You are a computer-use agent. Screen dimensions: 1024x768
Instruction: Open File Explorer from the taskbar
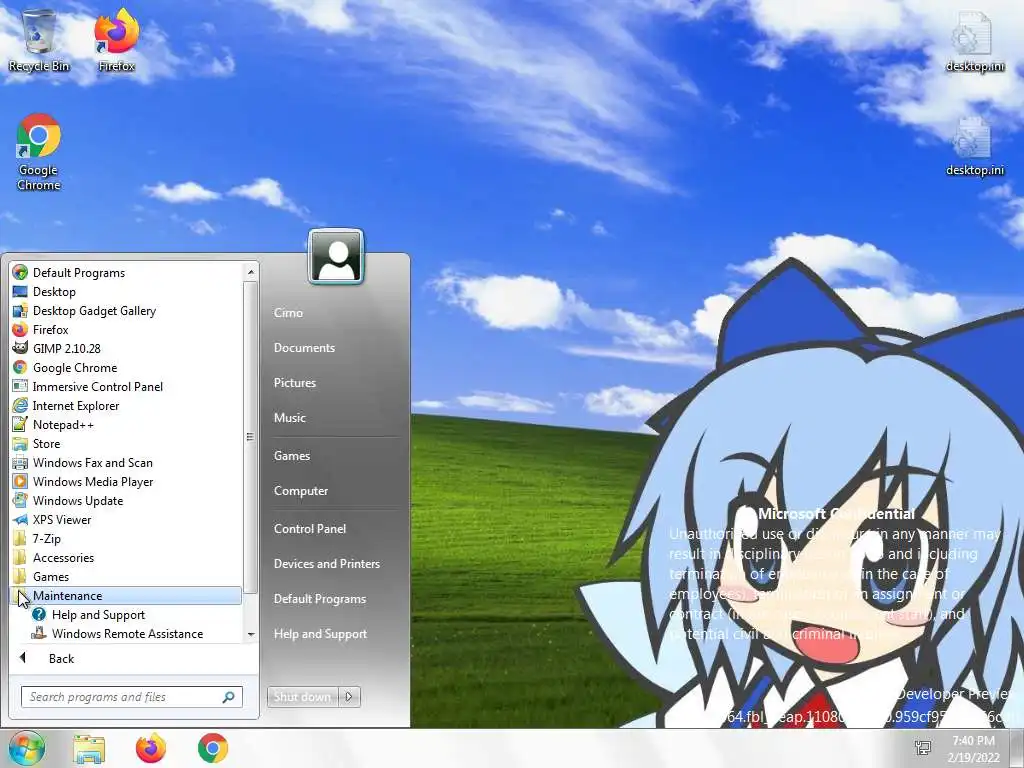[x=89, y=748]
